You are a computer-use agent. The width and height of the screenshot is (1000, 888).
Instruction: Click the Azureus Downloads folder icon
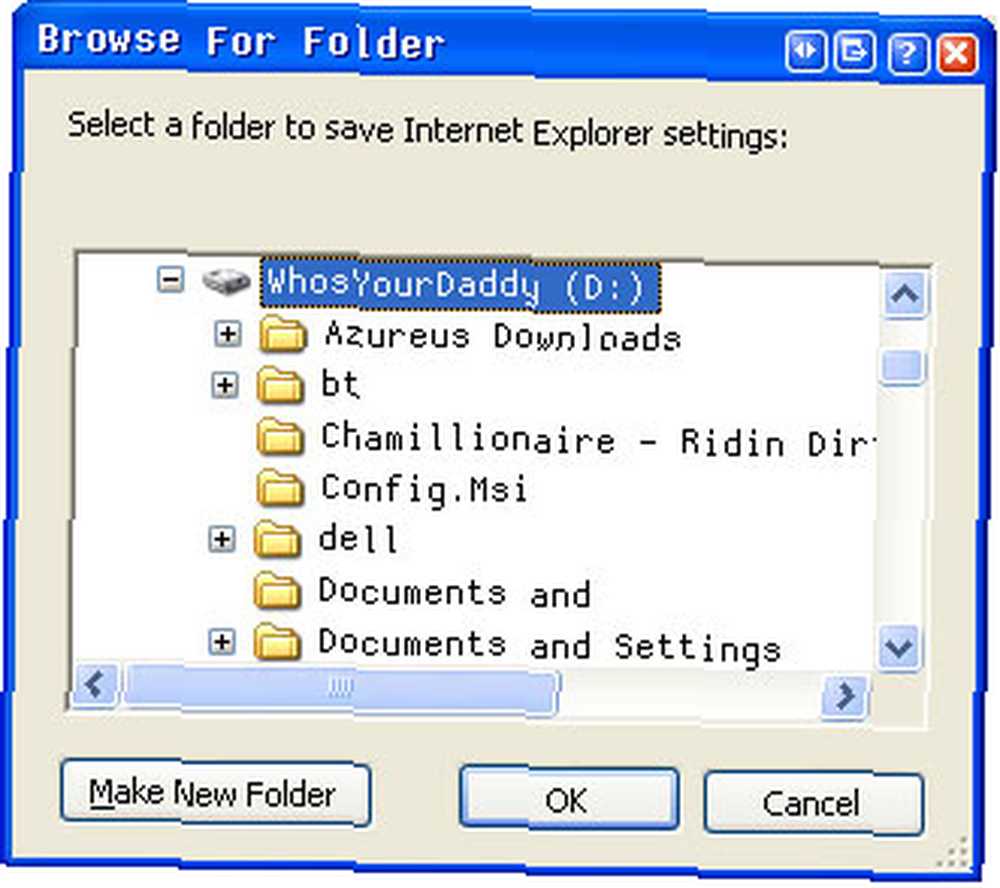pyautogui.click(x=283, y=334)
